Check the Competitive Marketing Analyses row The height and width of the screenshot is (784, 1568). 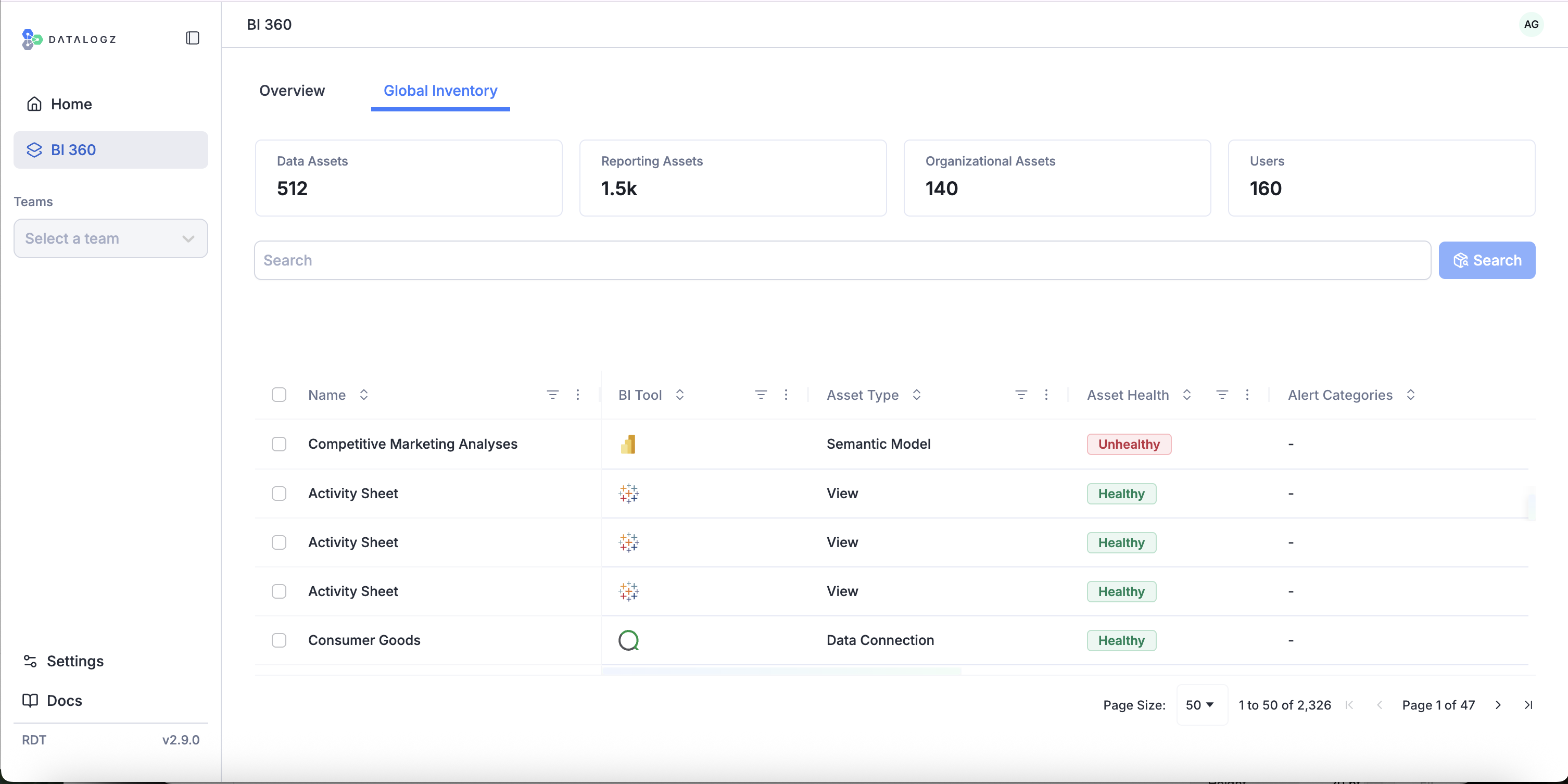[x=279, y=444]
